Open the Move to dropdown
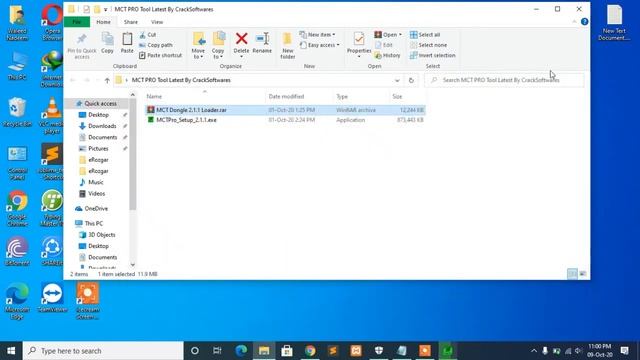Viewport: 640px width, 360px height. click(198, 45)
